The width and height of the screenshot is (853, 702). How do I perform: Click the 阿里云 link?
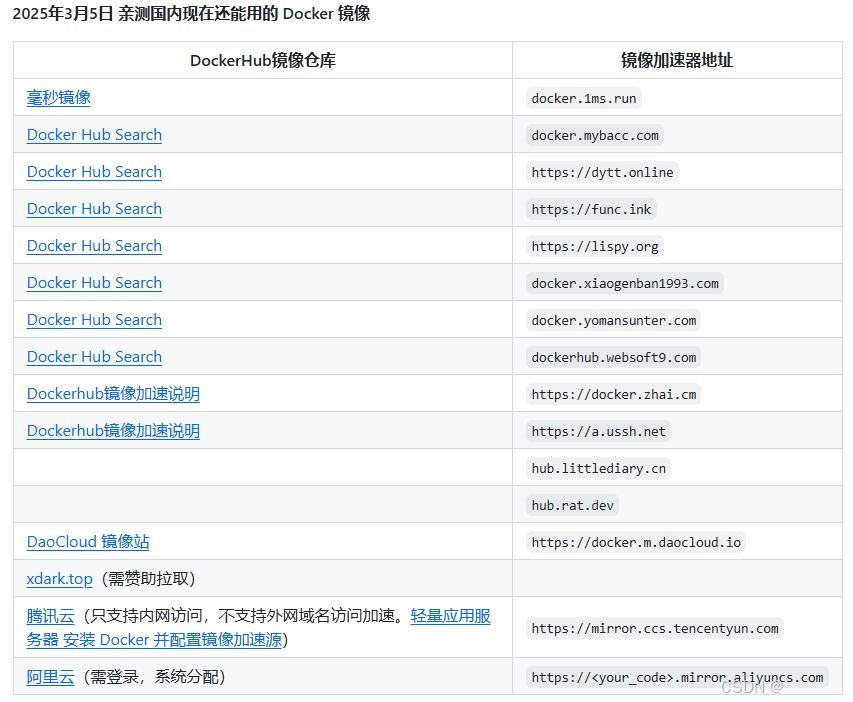(50, 677)
